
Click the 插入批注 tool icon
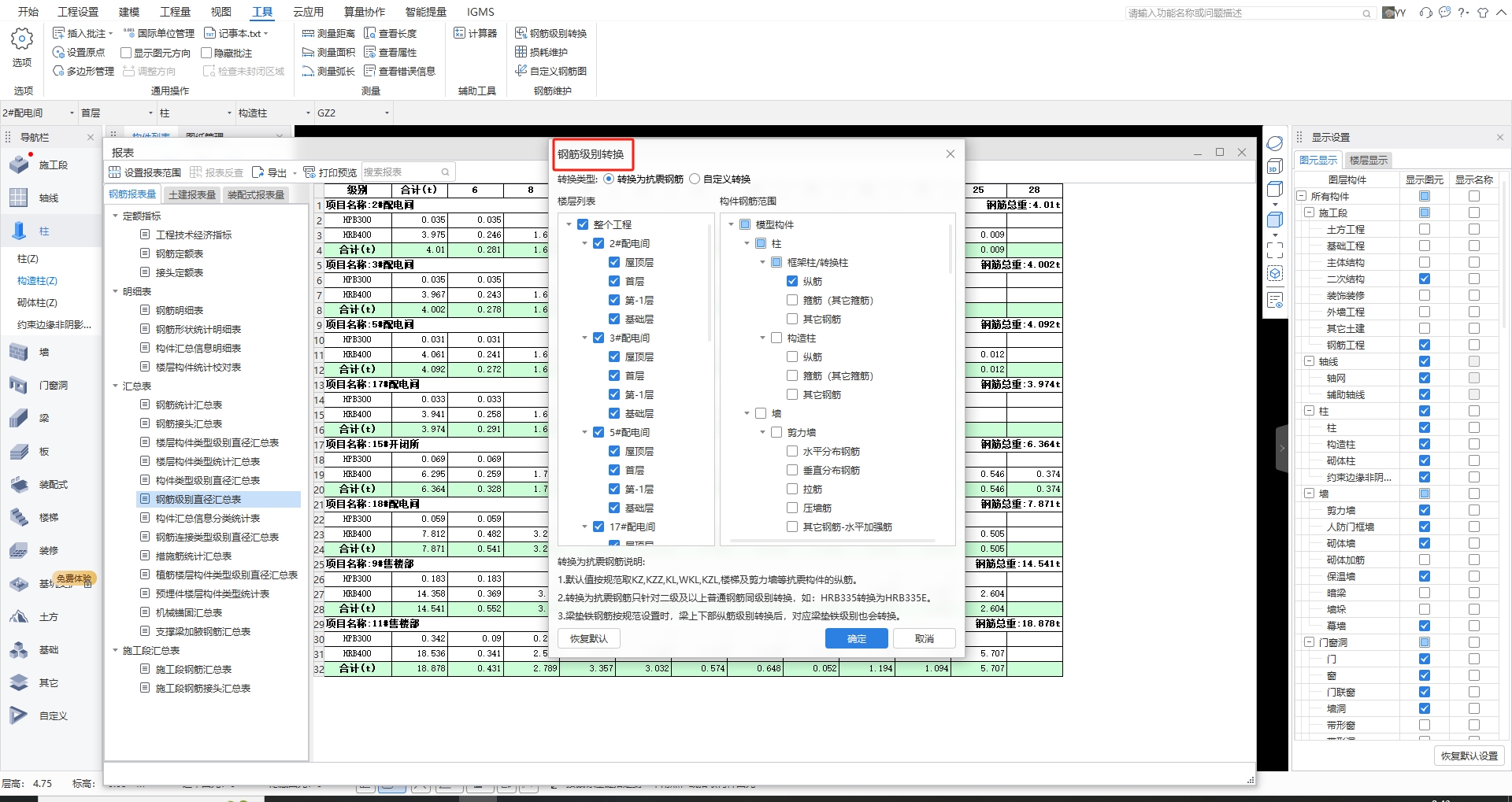point(58,33)
